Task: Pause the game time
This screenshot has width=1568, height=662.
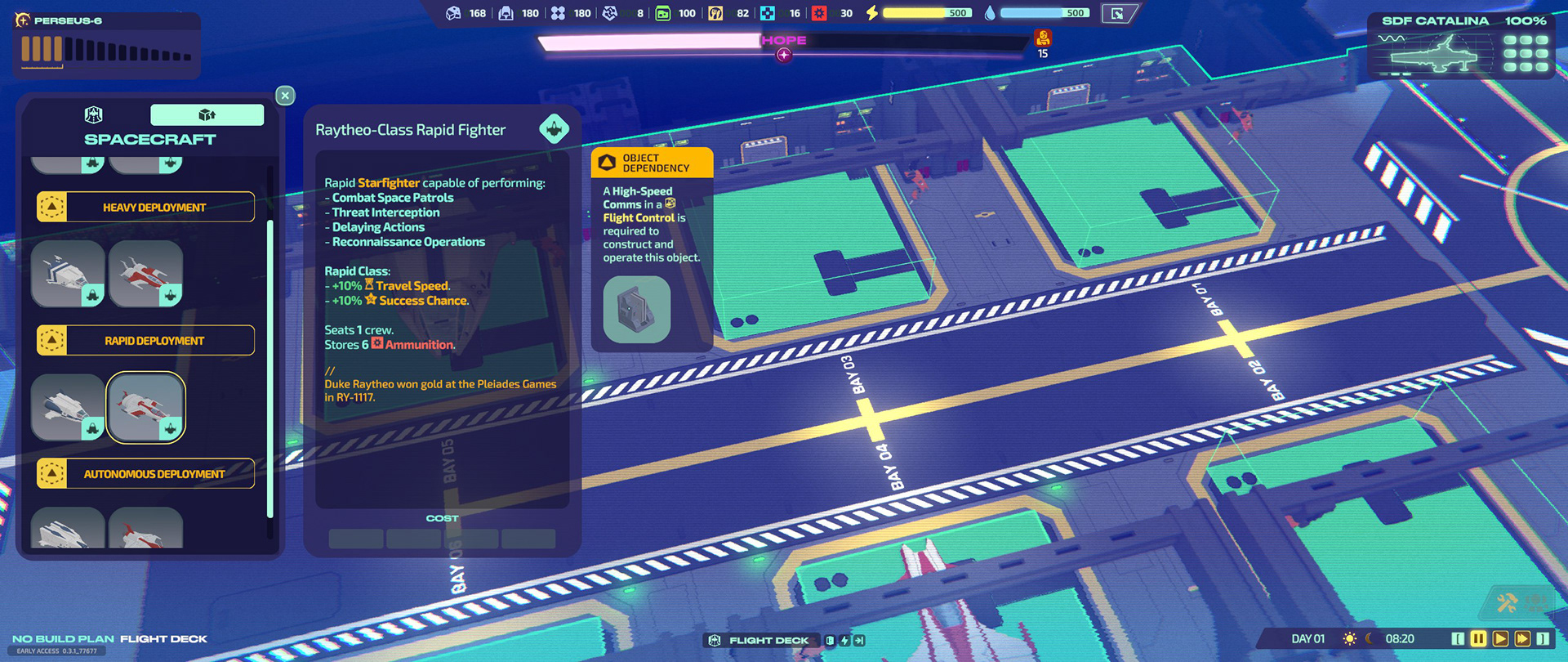Action: [x=1478, y=639]
